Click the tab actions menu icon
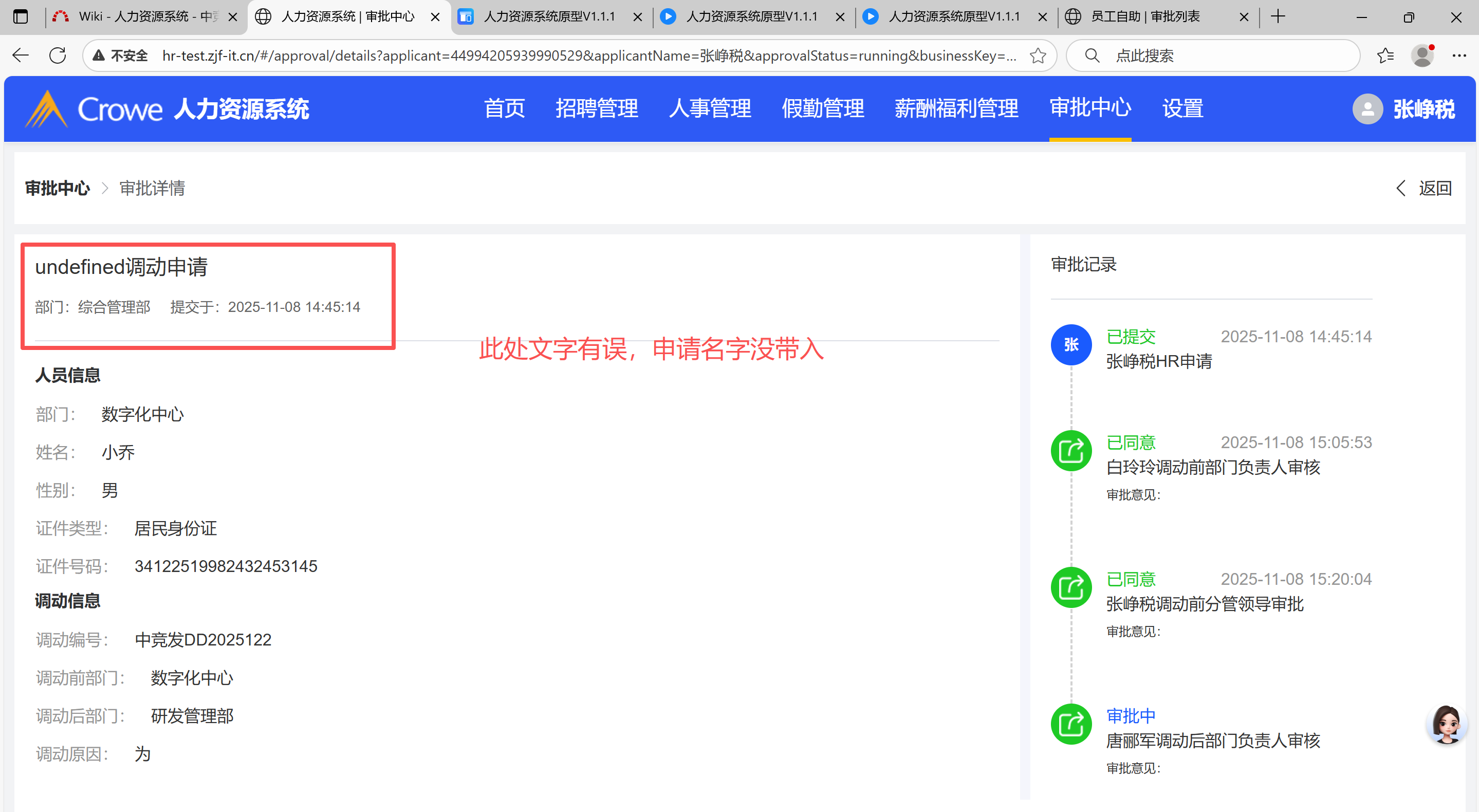This screenshot has width=1479, height=812. tap(21, 16)
